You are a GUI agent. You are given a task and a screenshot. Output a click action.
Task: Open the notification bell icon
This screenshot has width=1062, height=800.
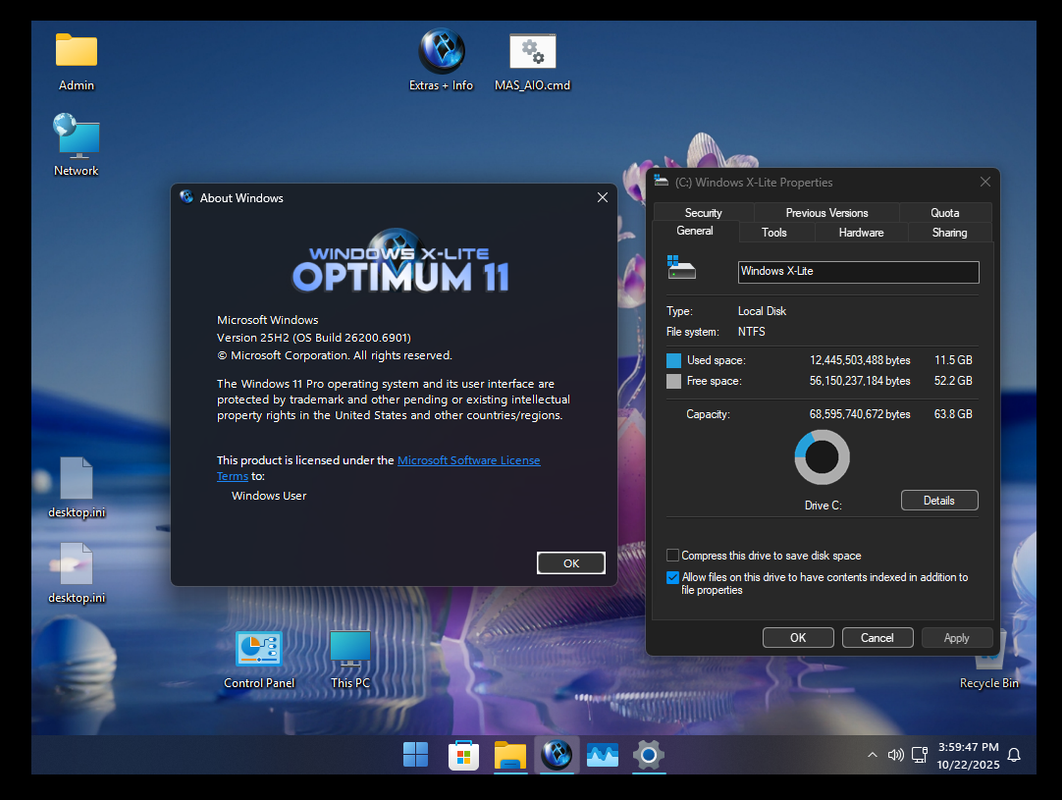(1014, 755)
